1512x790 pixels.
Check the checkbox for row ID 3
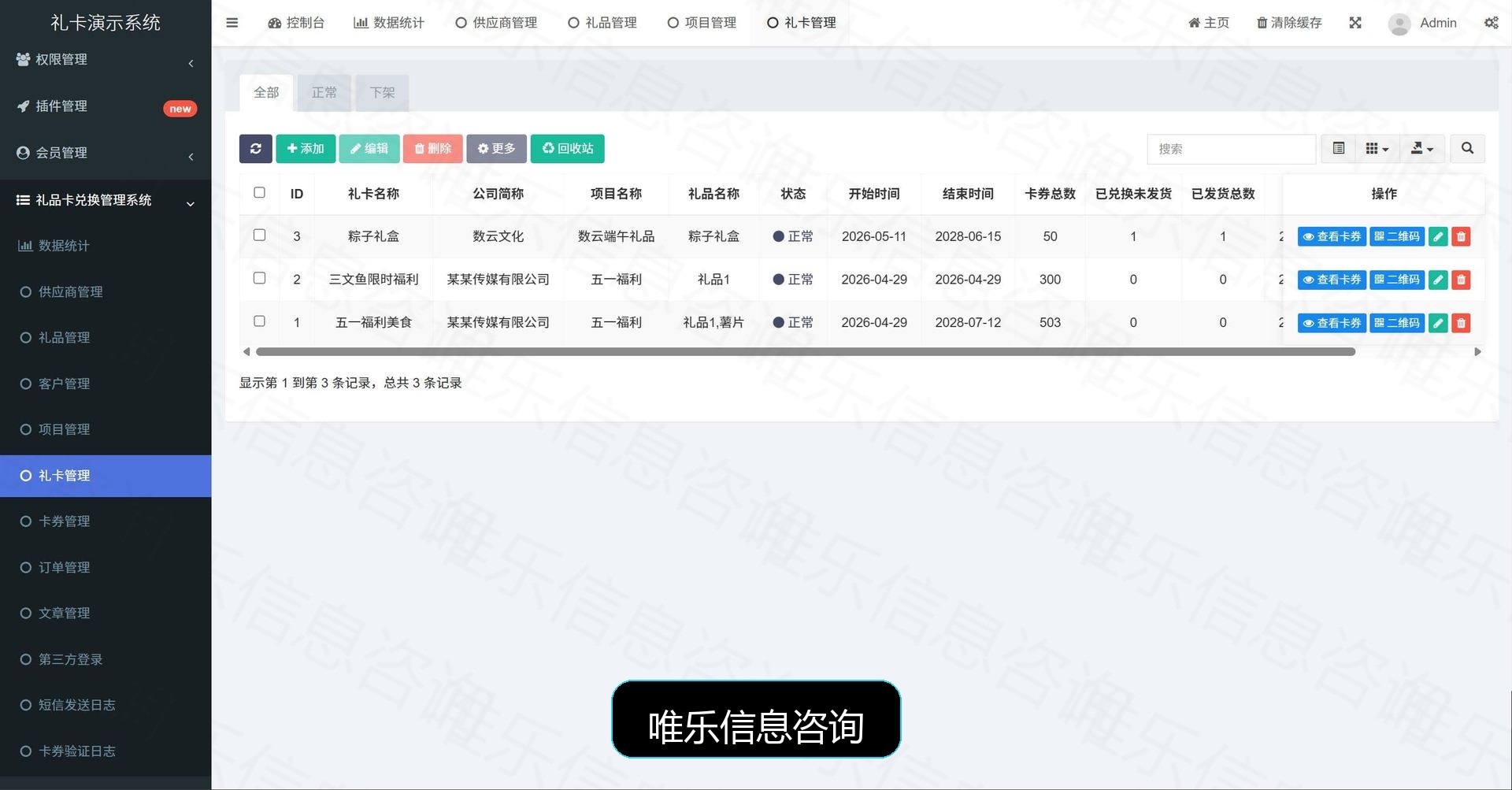coord(259,235)
